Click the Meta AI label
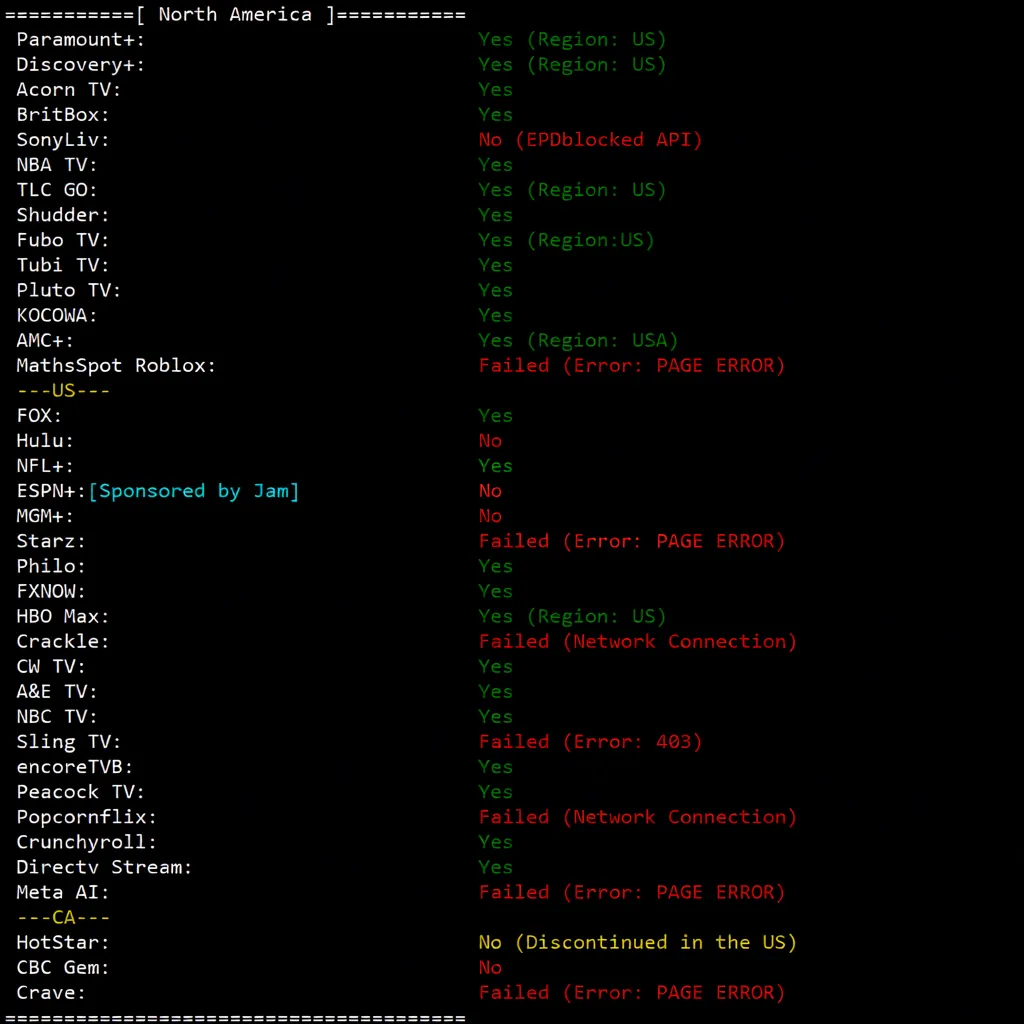This screenshot has height=1024, width=1024. (x=63, y=892)
